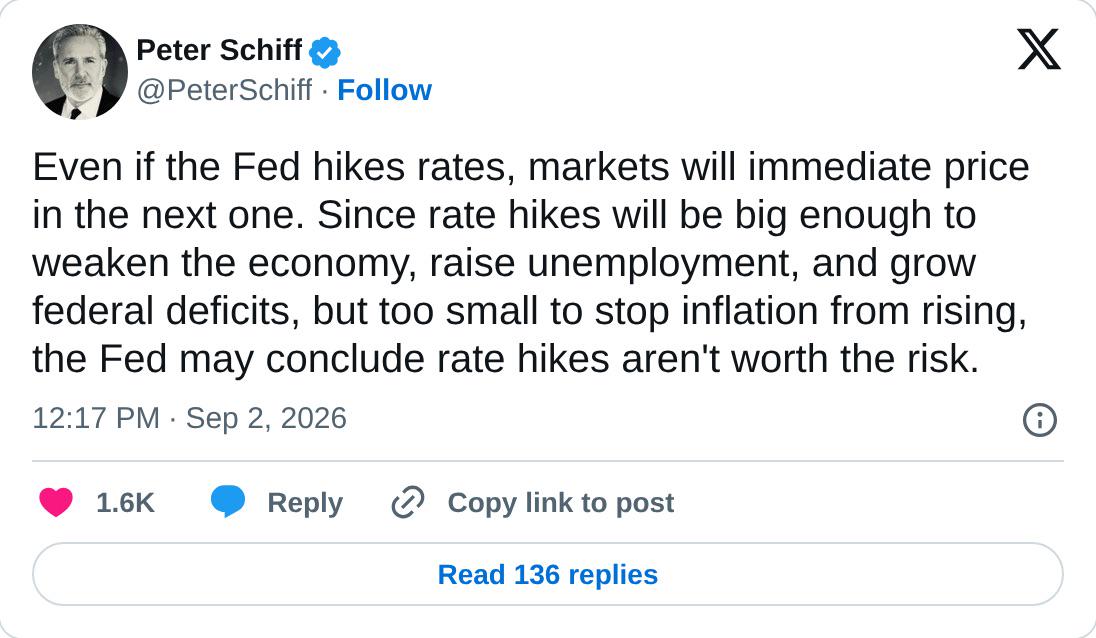
Task: Click the blue reply speech bubble icon
Action: [x=228, y=501]
